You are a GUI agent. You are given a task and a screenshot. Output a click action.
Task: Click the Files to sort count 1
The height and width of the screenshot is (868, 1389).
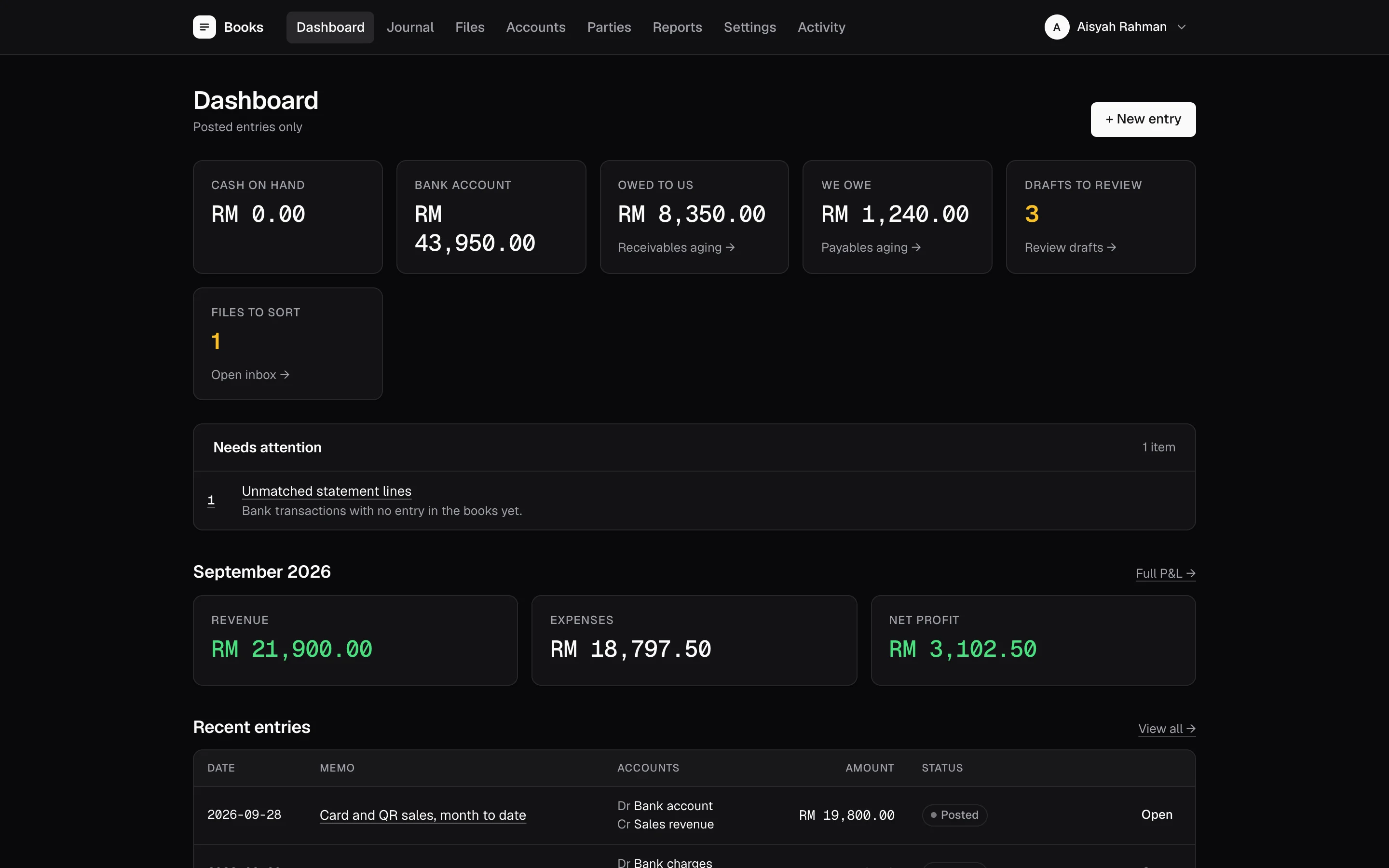coord(216,341)
